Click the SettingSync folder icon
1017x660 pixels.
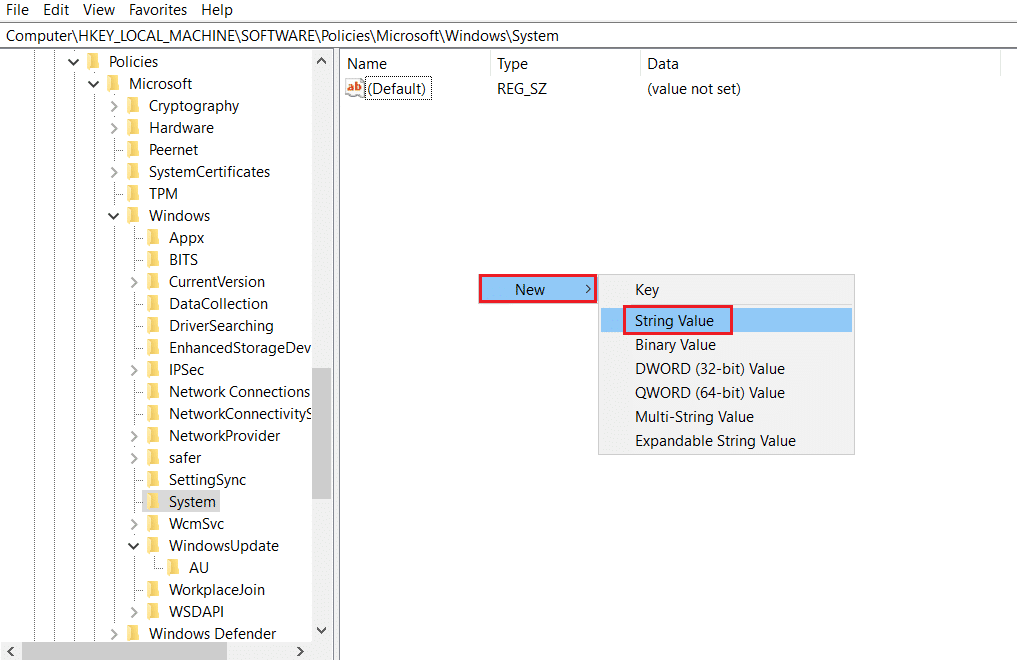pos(154,480)
